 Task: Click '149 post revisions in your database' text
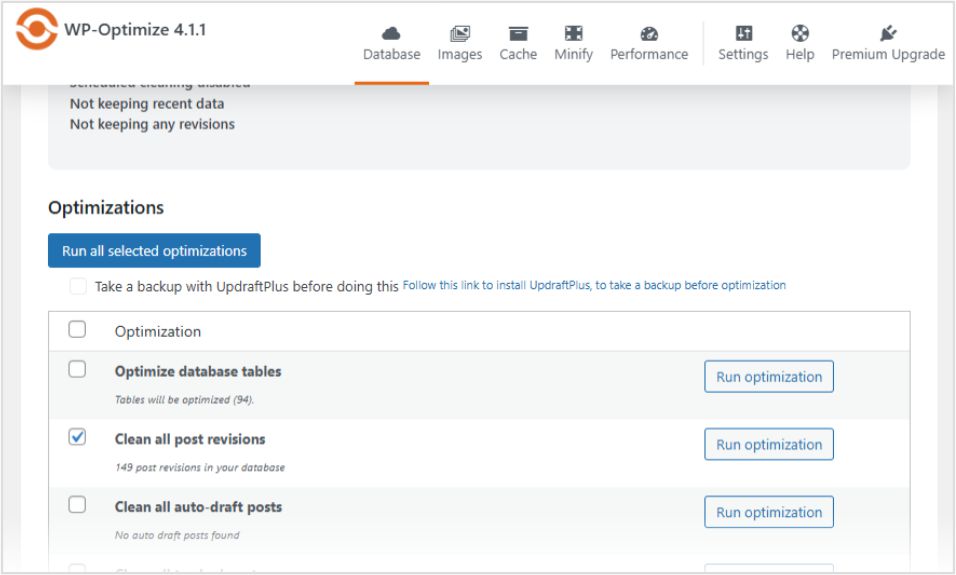point(200,468)
